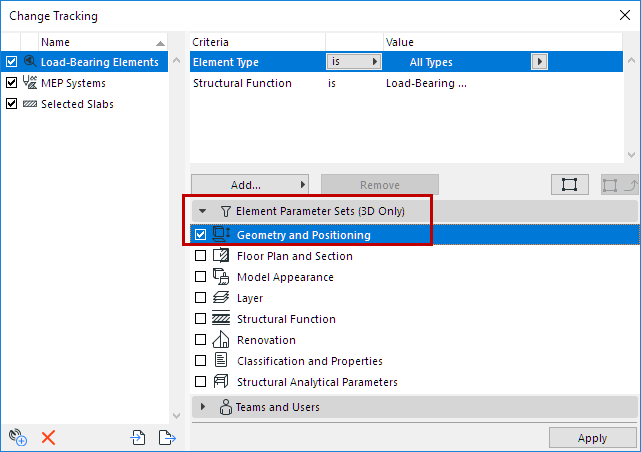Click the selection rectangle button

coord(569,185)
